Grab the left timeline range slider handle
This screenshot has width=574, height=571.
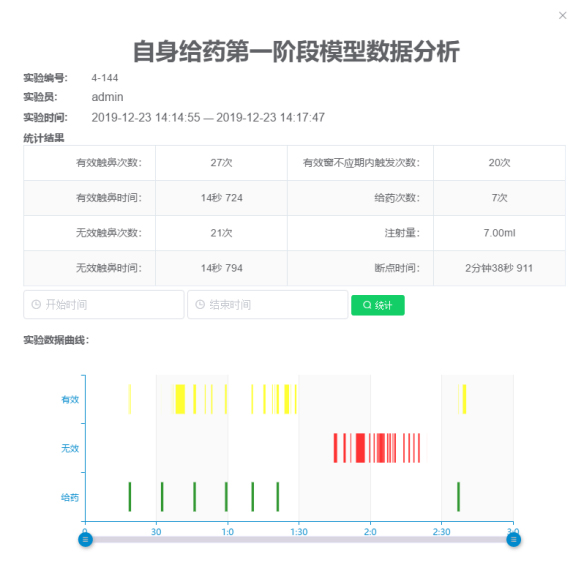click(x=85, y=540)
